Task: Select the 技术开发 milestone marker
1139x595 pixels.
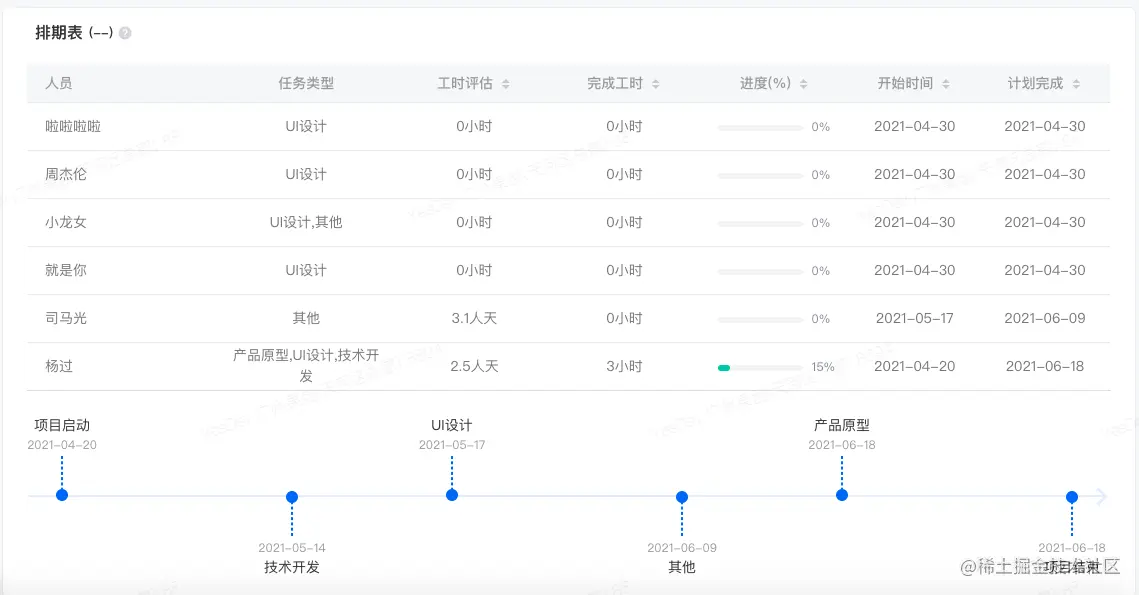Action: 291,496
